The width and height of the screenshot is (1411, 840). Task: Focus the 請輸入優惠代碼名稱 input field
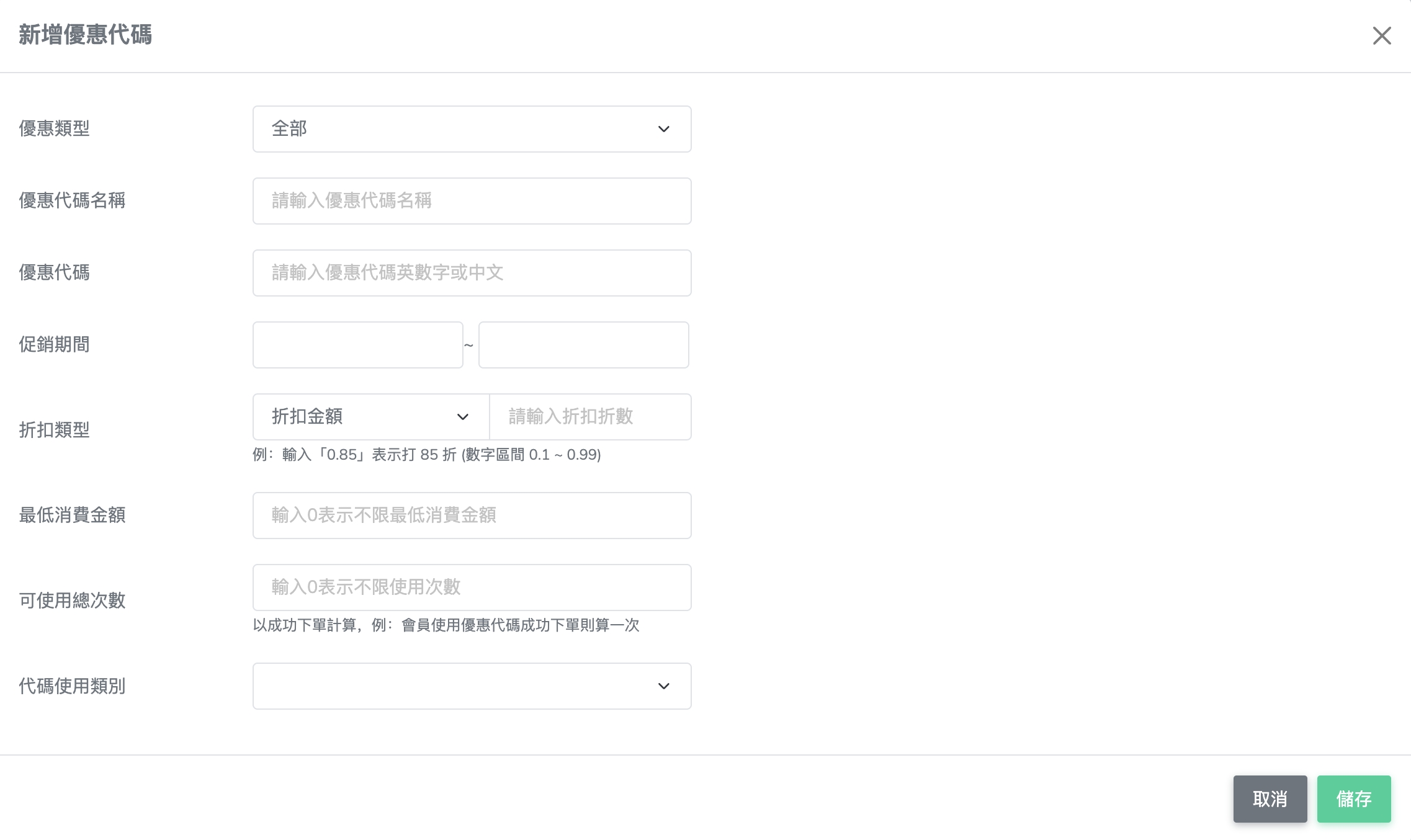coord(472,201)
